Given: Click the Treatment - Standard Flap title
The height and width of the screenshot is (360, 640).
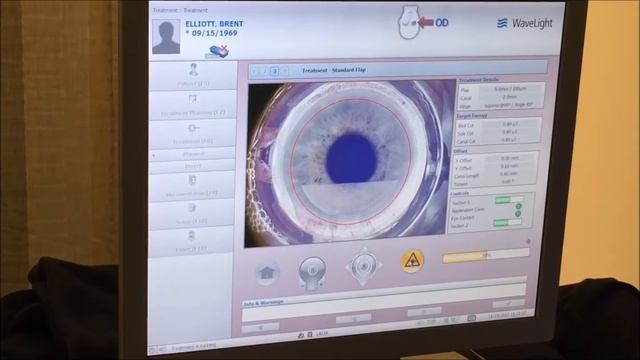Looking at the screenshot, I should [x=334, y=70].
